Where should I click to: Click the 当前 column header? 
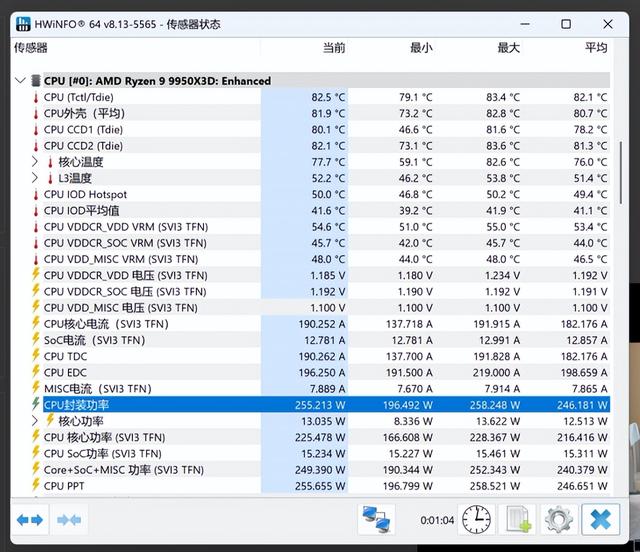[334, 48]
